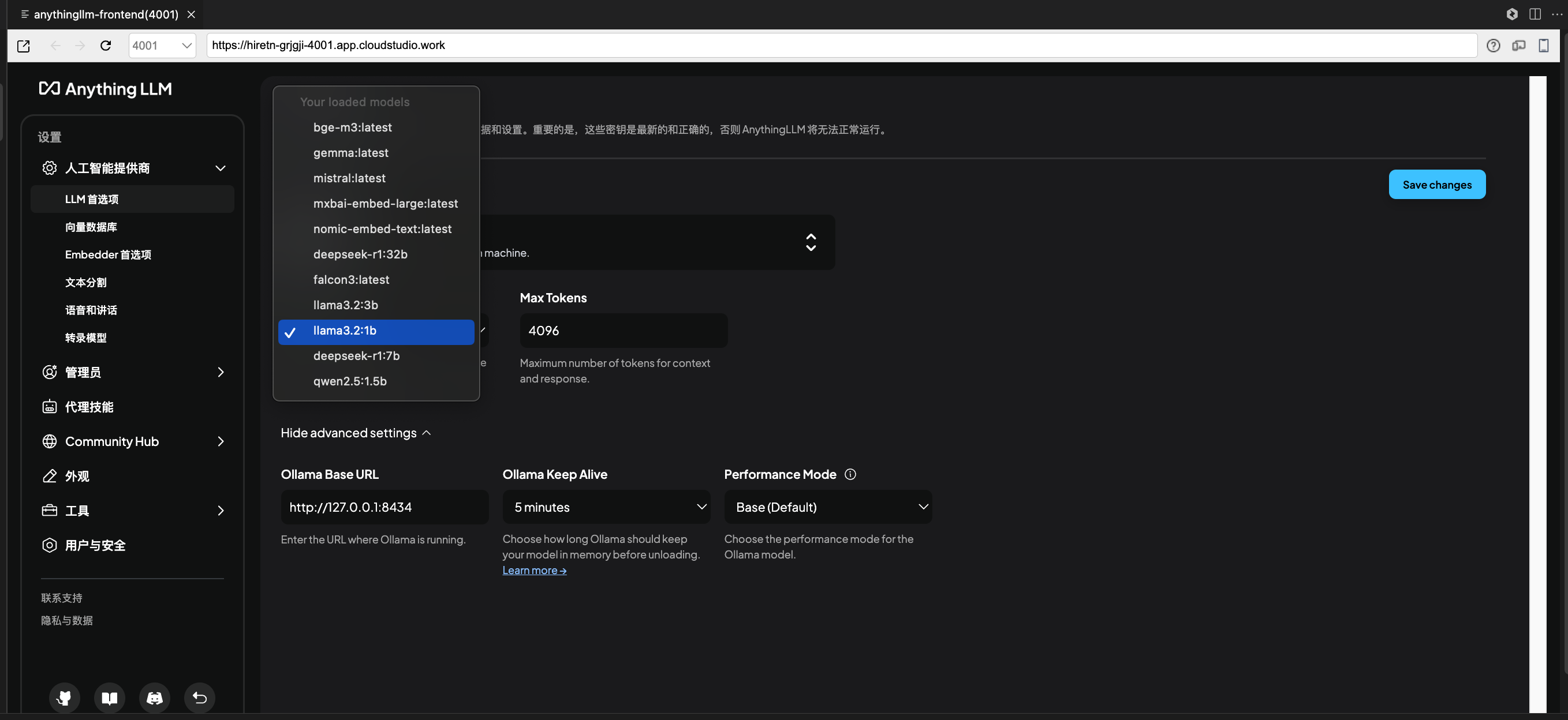This screenshot has width=1568, height=720.
Task: Click the Discord icon in footer
Action: 155,697
